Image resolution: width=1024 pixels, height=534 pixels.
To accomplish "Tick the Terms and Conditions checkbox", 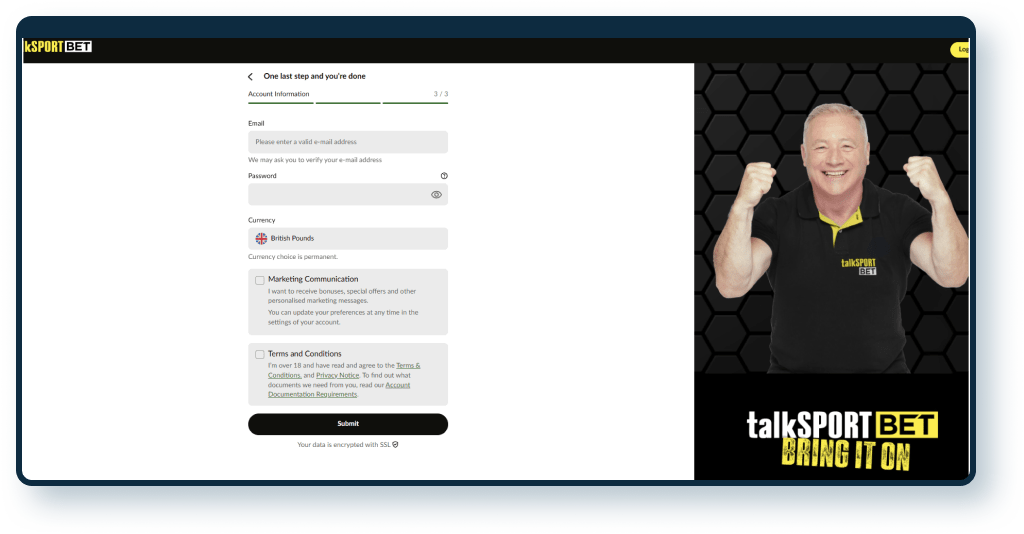I will [x=260, y=354].
